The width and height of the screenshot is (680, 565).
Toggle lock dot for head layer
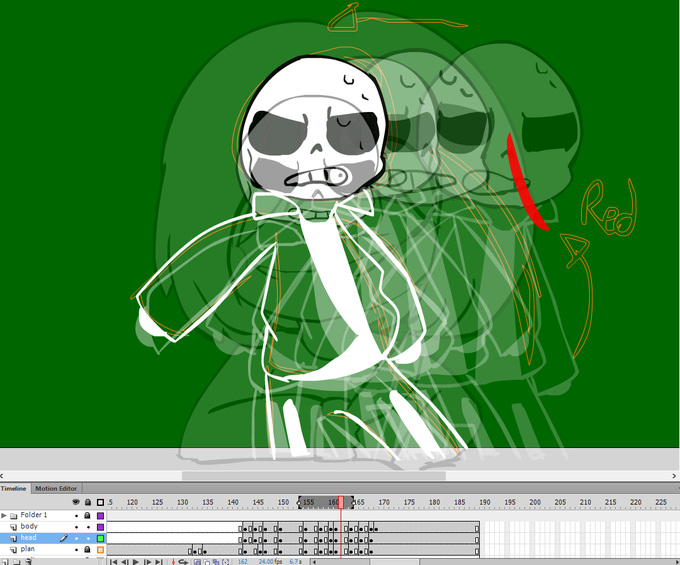(x=88, y=538)
